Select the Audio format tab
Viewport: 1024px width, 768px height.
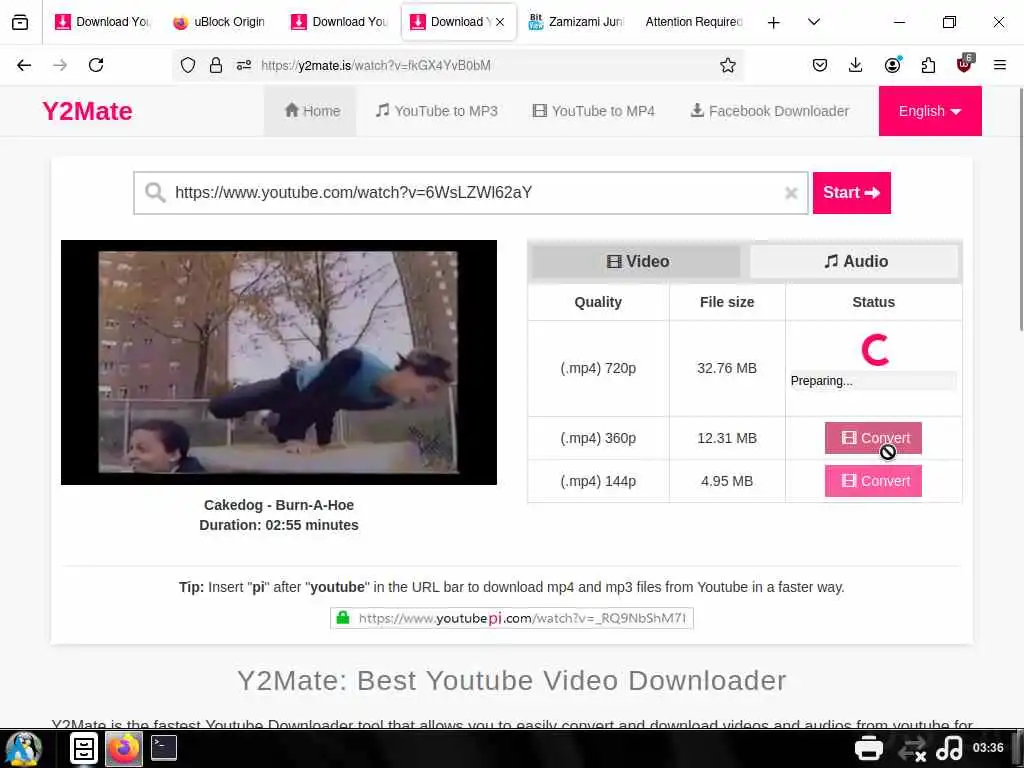point(856,261)
